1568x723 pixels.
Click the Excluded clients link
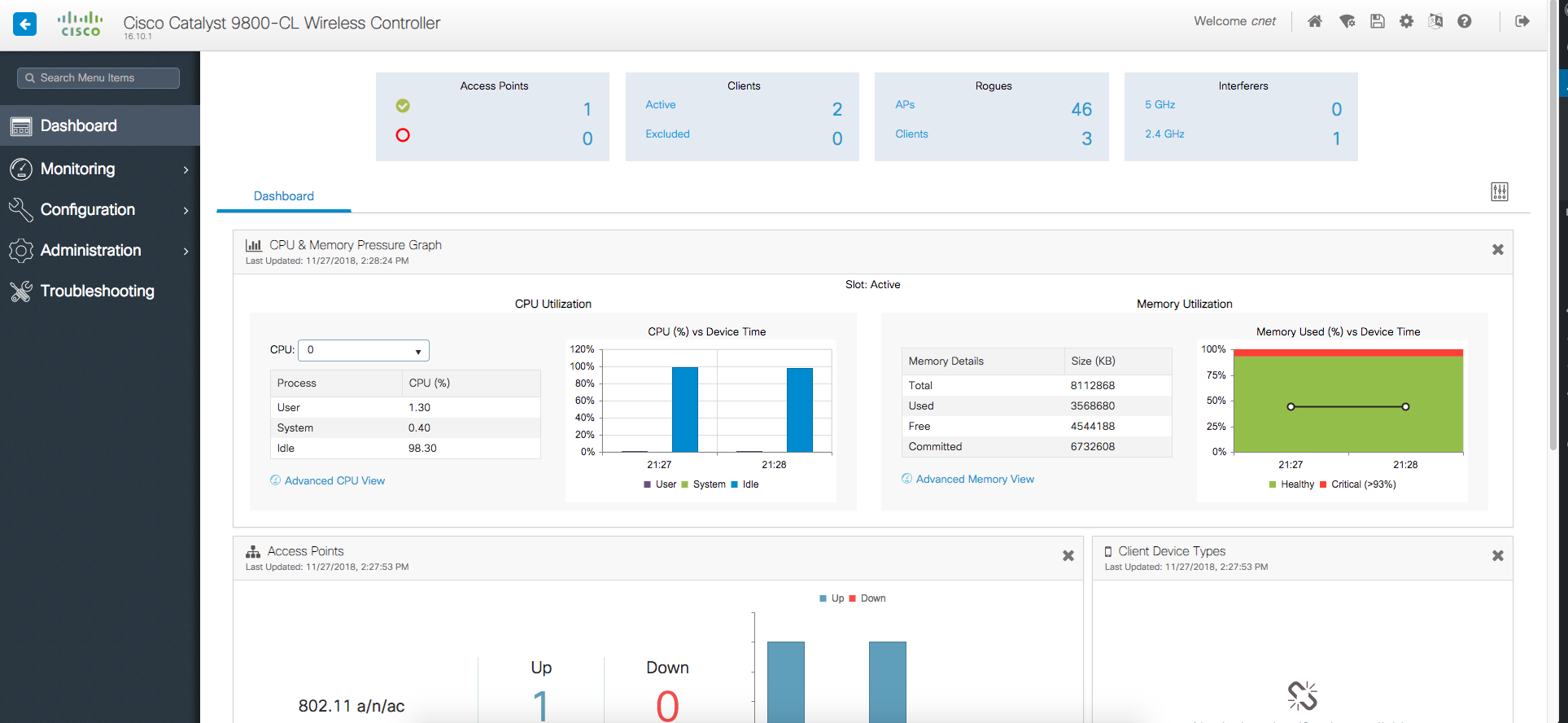tap(668, 134)
